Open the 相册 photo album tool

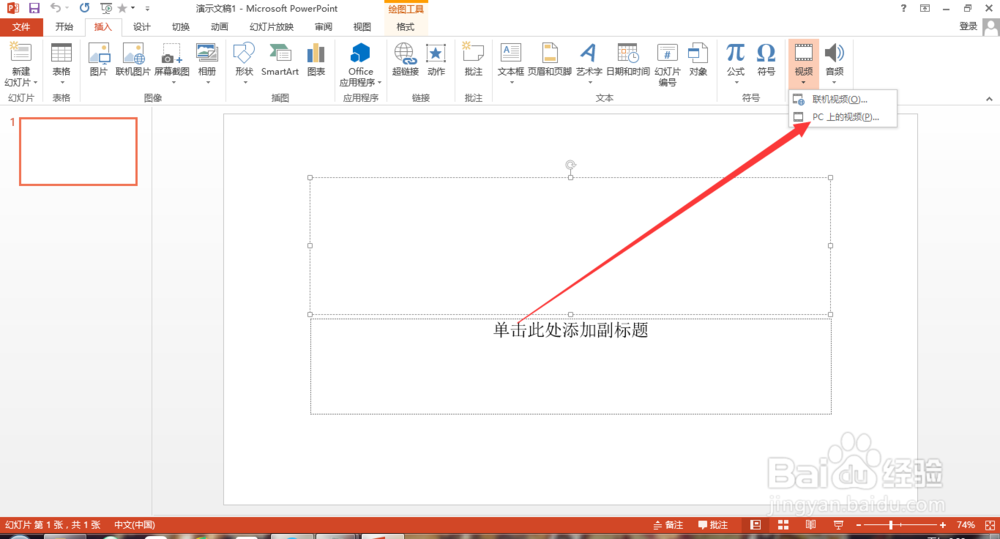tap(207, 54)
